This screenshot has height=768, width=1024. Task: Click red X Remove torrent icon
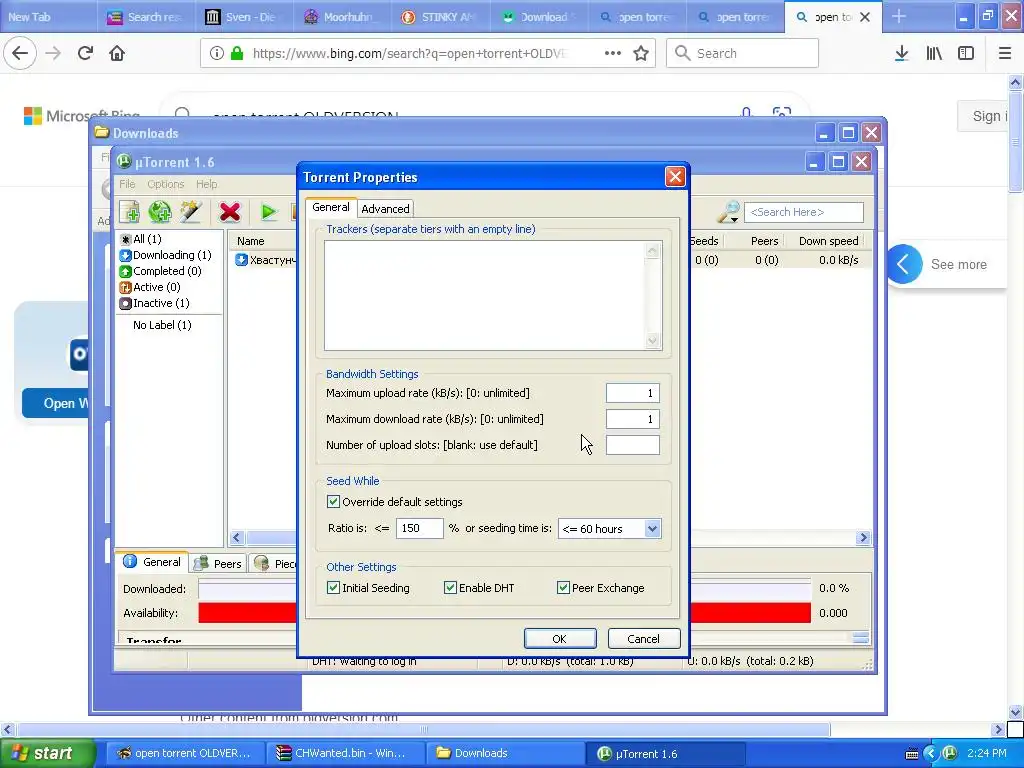(230, 212)
